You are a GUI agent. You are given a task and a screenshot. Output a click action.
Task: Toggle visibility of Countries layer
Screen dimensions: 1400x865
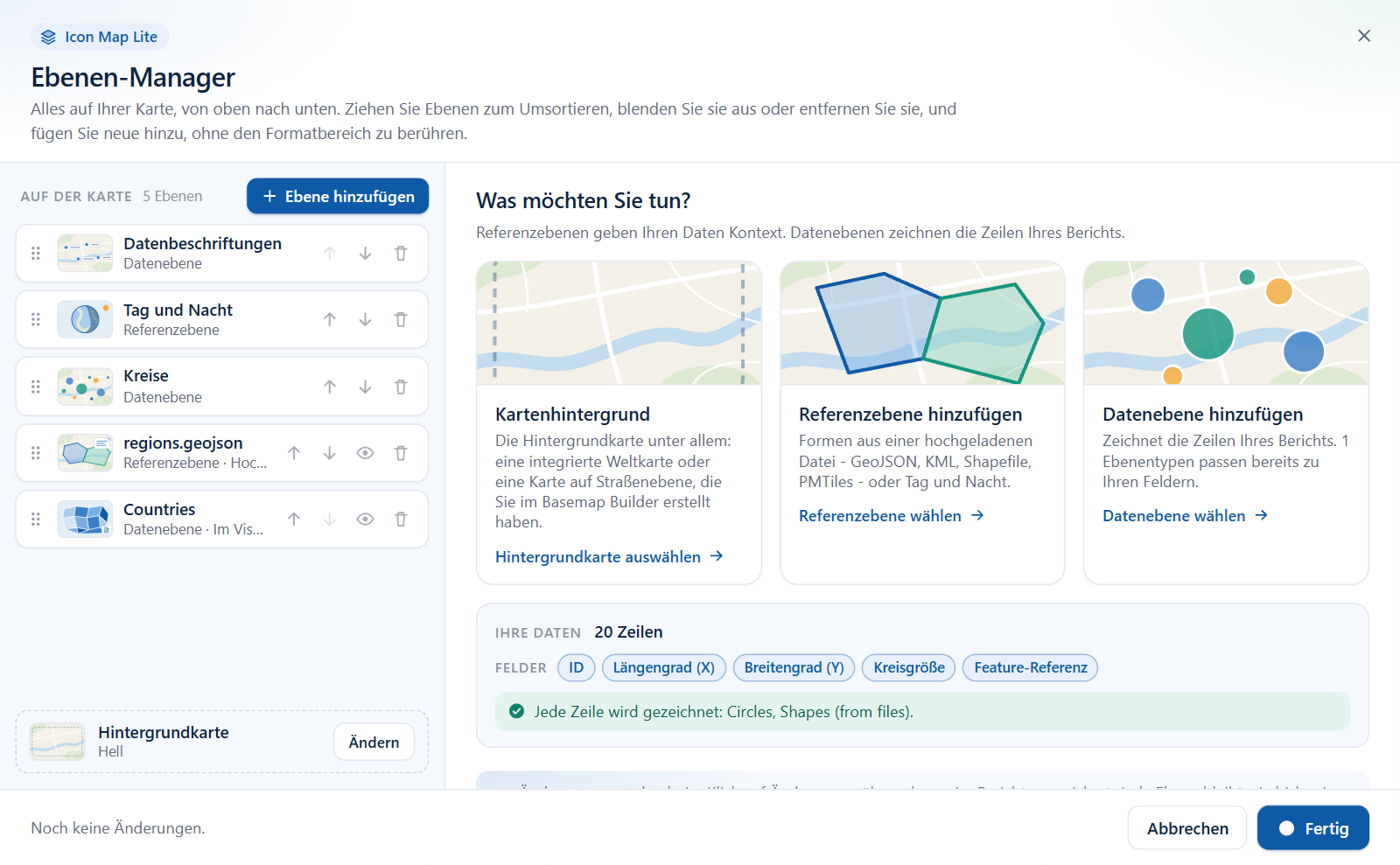click(365, 520)
